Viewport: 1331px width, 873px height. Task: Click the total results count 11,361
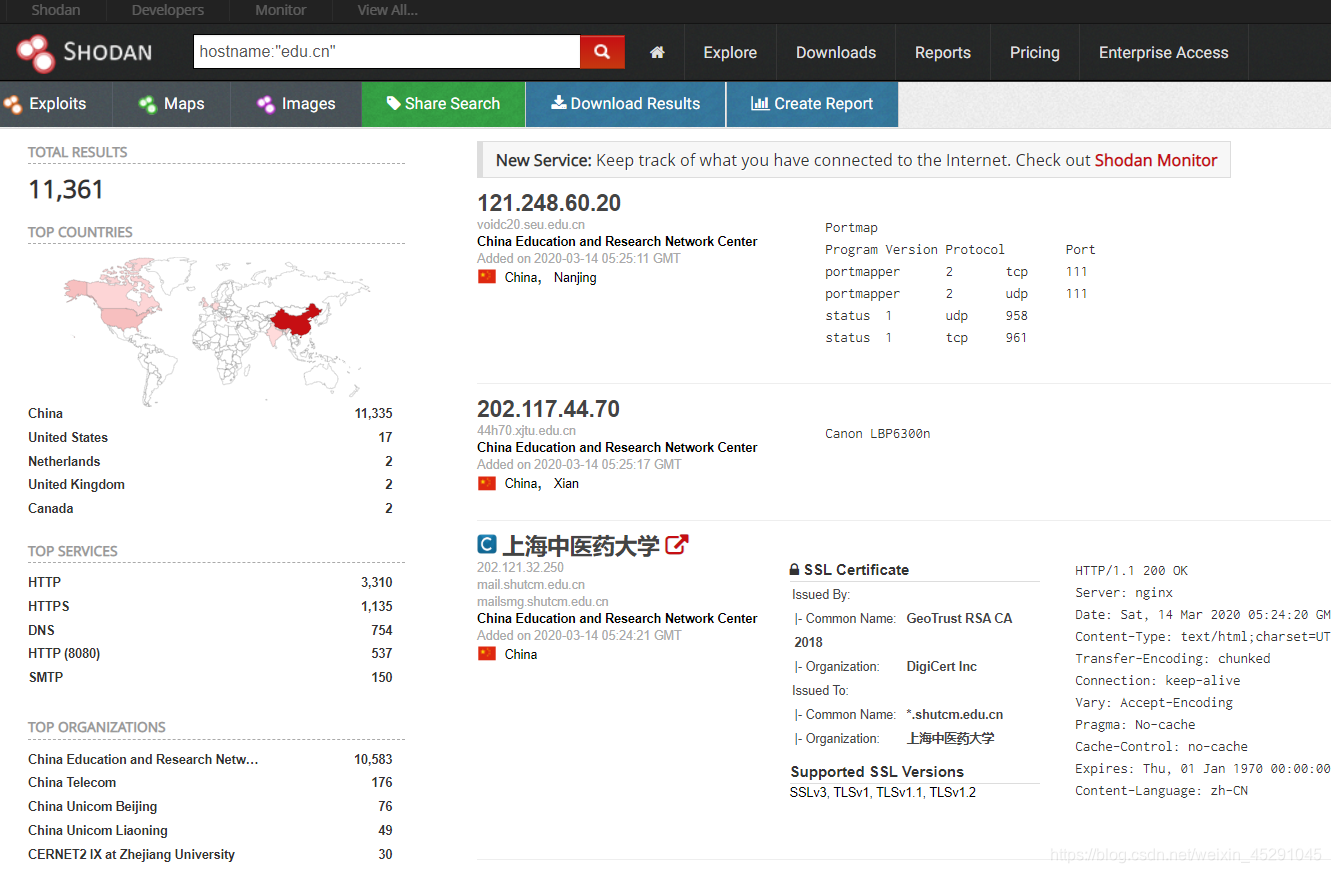click(x=66, y=190)
